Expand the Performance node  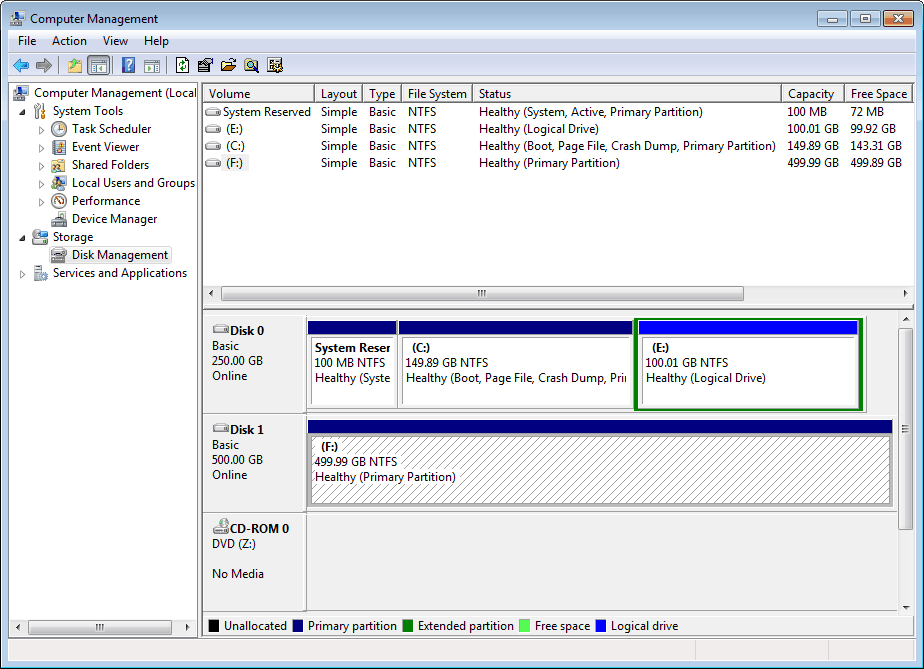pos(41,202)
